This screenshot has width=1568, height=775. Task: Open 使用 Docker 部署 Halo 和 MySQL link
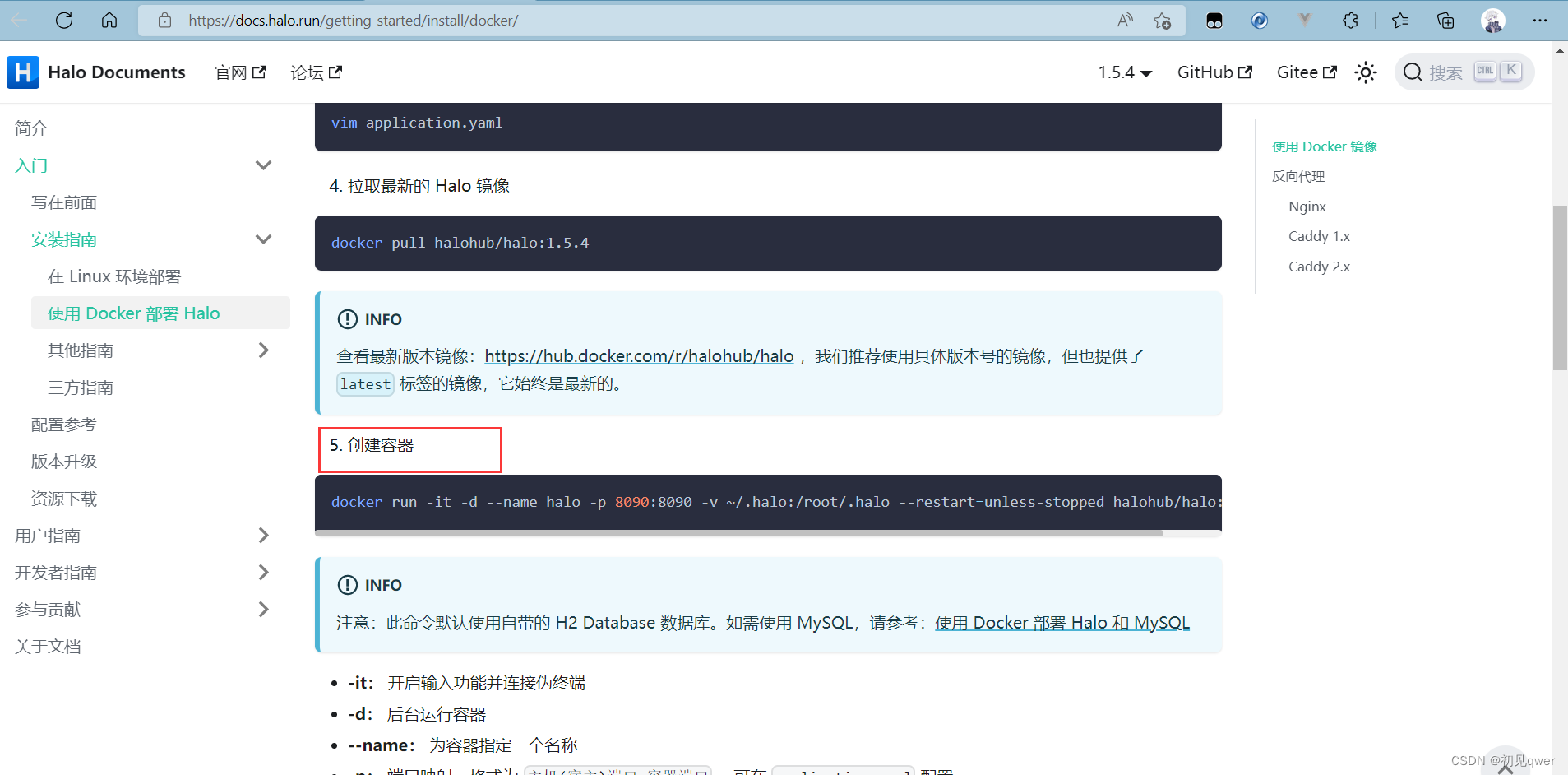tap(1062, 623)
